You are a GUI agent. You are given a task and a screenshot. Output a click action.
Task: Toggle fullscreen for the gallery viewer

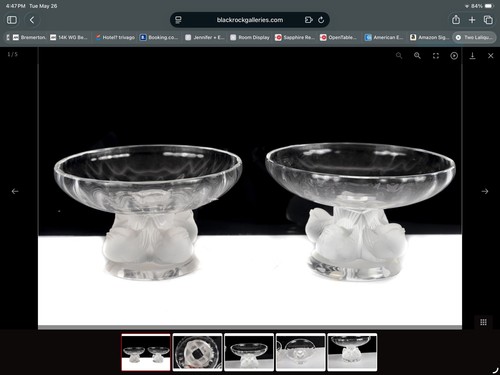pos(436,56)
